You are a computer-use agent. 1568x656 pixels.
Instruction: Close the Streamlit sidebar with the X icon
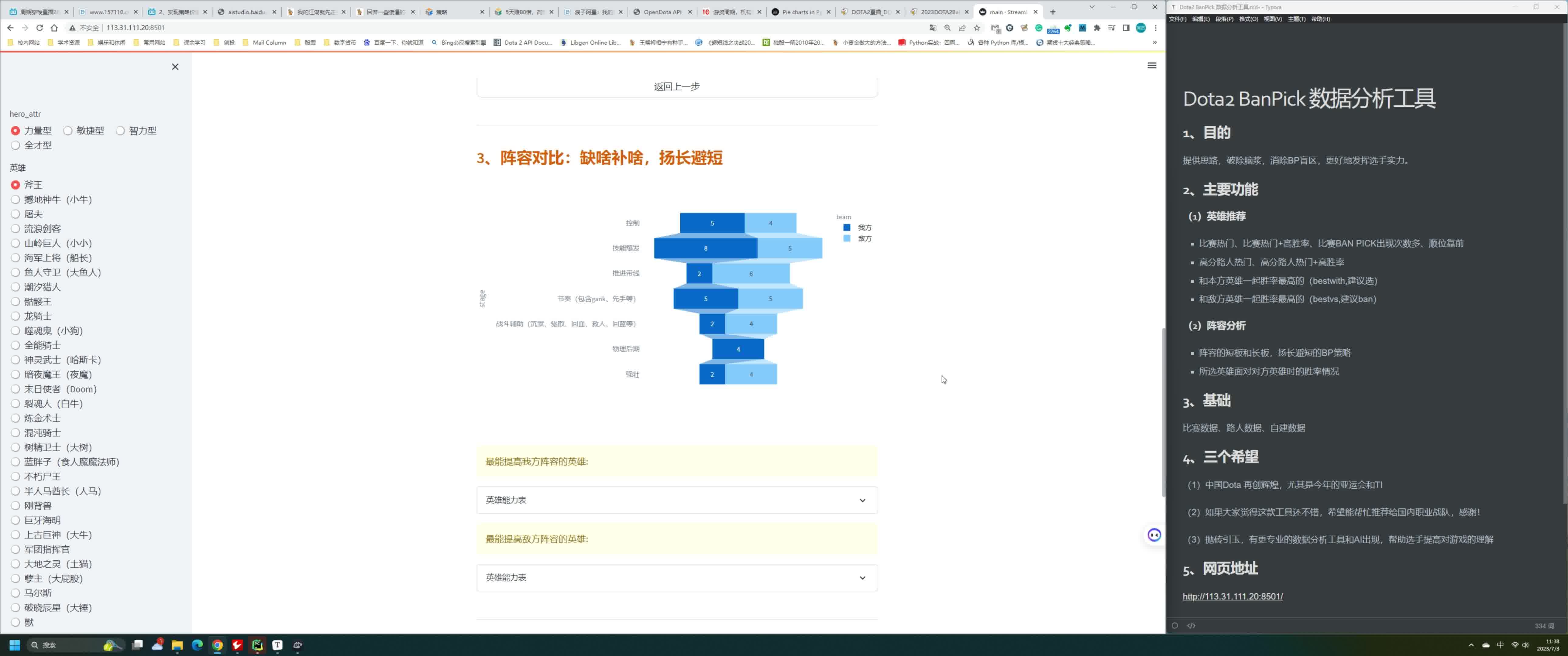[x=175, y=67]
